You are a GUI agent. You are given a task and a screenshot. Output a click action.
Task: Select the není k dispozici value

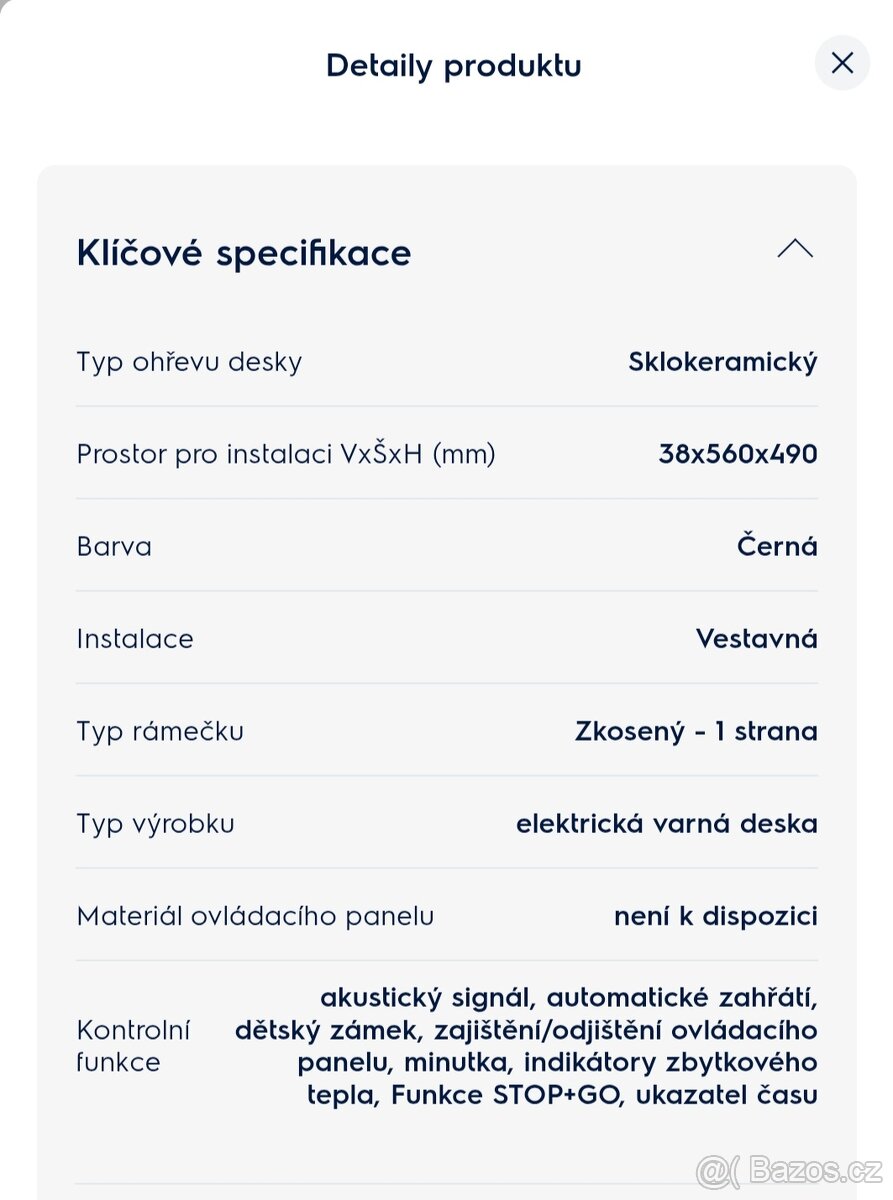pos(716,915)
